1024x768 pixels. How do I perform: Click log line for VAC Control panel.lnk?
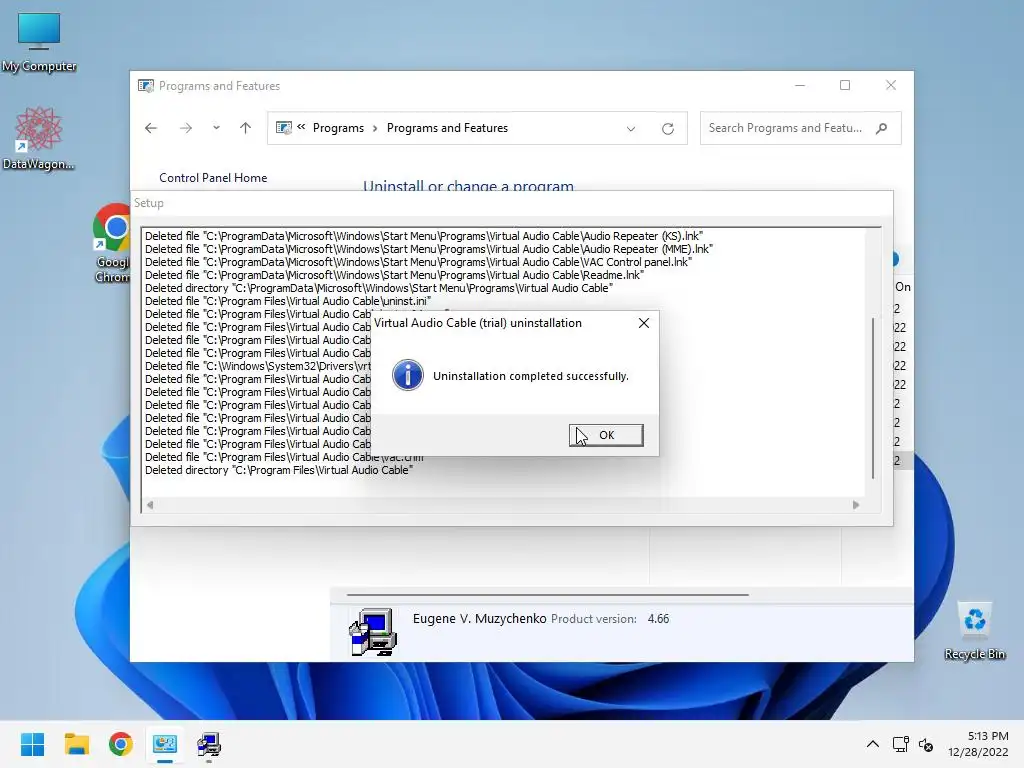click(x=419, y=262)
